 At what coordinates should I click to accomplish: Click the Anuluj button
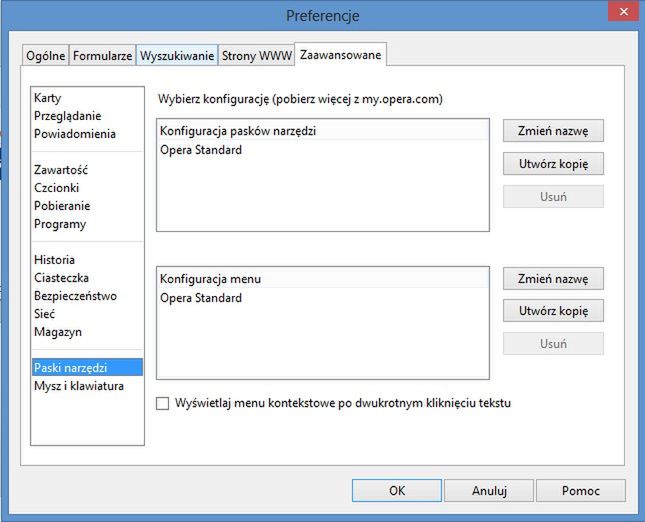coord(489,490)
